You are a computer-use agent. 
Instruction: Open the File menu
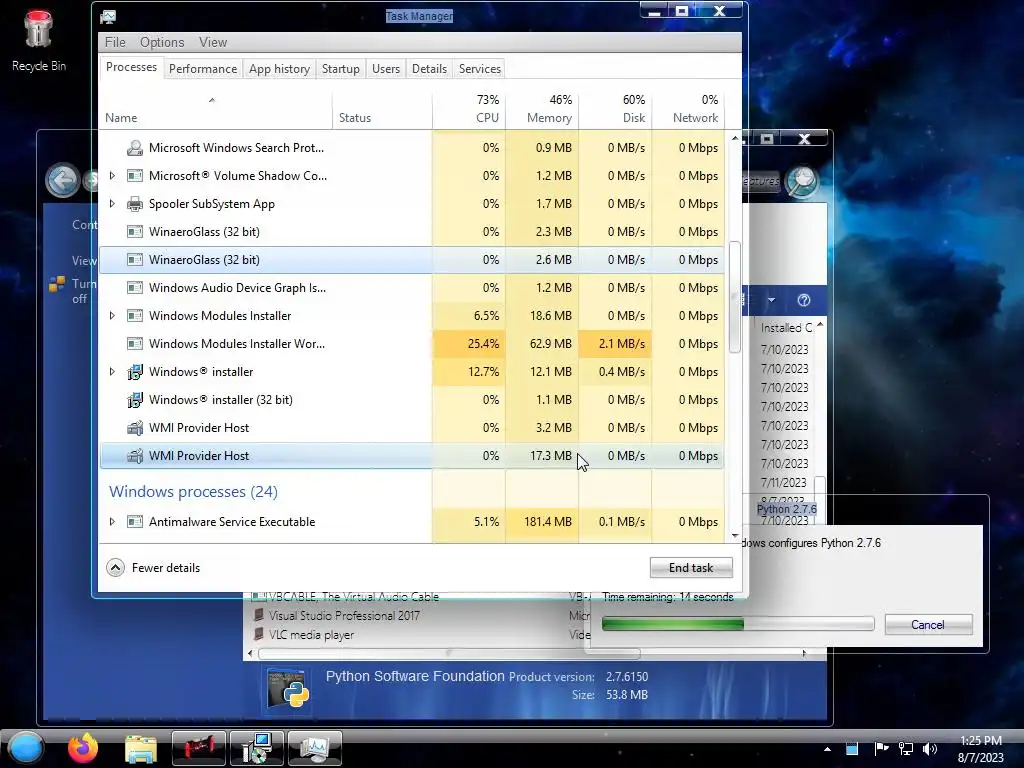point(115,42)
